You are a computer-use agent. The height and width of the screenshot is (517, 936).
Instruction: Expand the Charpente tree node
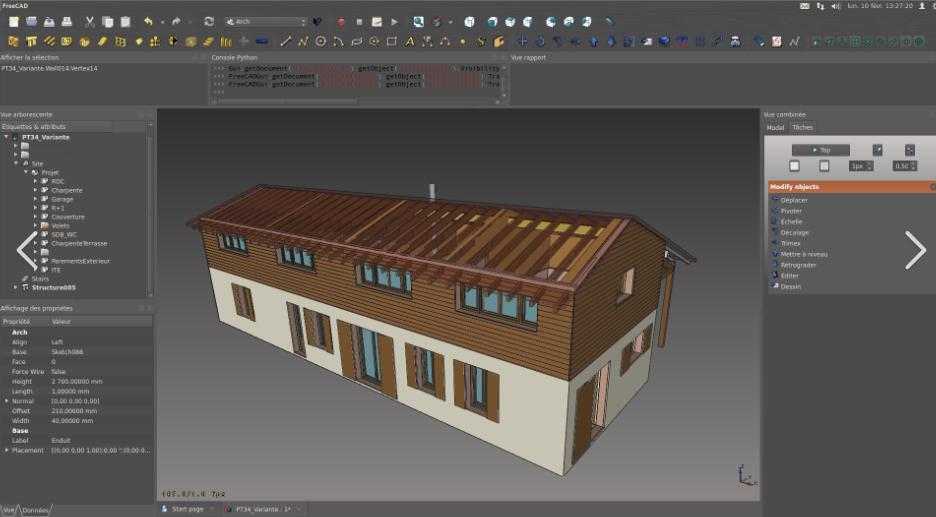click(35, 190)
